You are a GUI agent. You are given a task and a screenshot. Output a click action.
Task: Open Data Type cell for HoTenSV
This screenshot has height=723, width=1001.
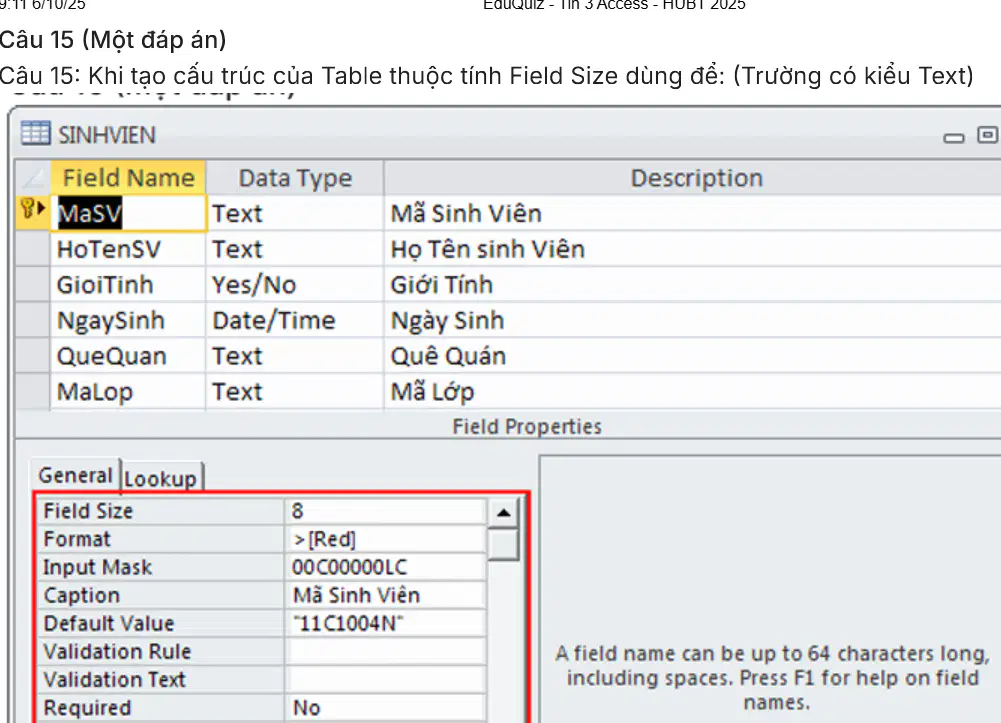(295, 249)
